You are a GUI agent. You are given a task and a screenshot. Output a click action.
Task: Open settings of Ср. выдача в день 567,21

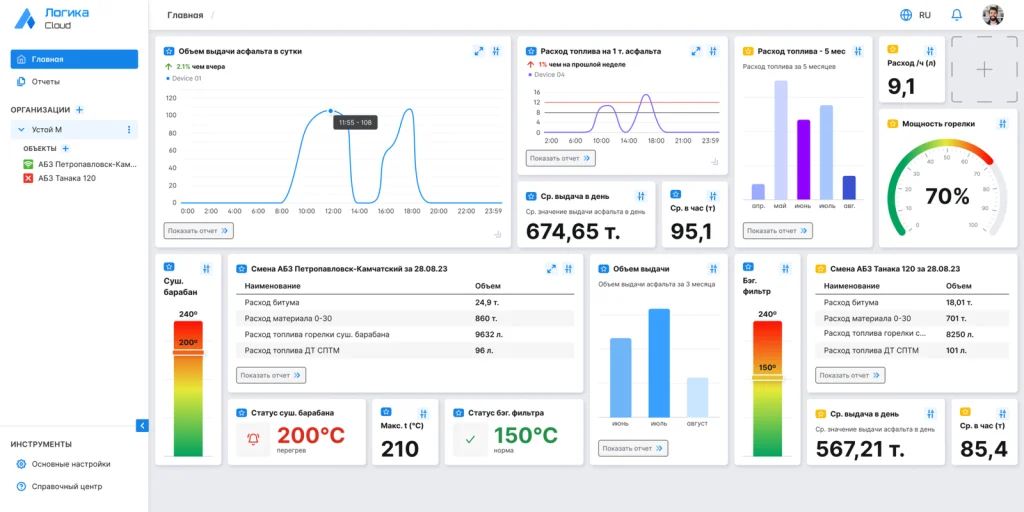(931, 413)
